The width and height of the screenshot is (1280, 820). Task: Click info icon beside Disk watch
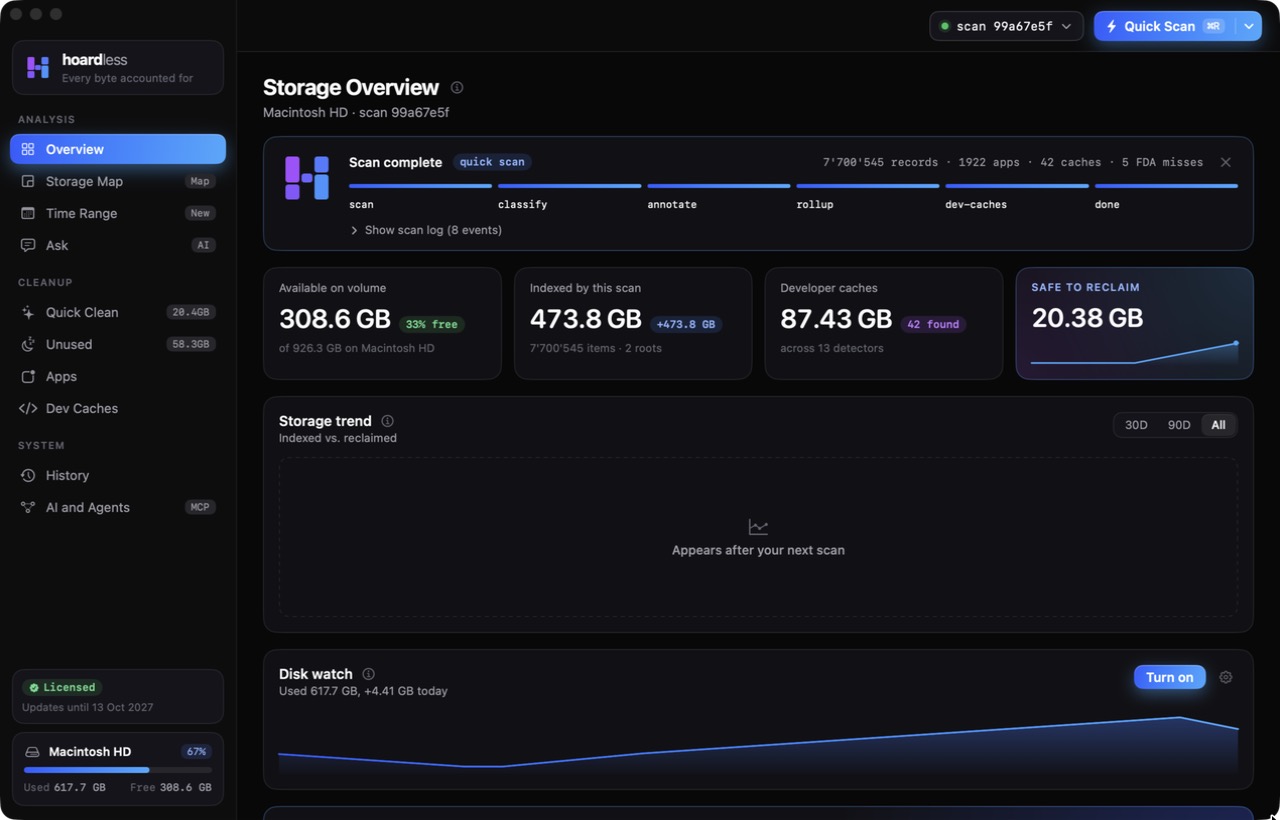(368, 674)
